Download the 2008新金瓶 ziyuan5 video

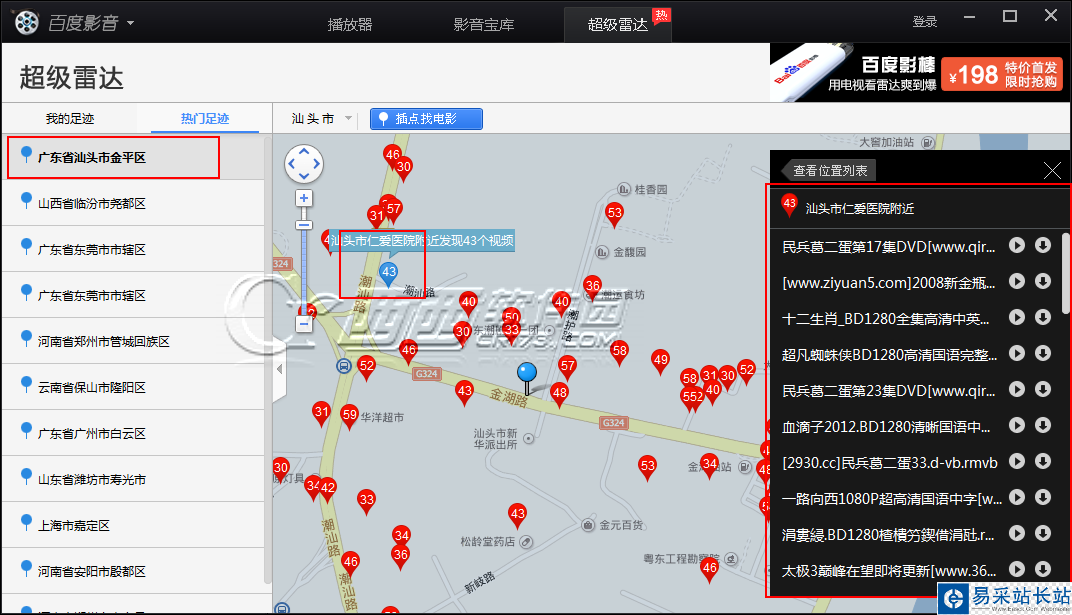click(1043, 281)
